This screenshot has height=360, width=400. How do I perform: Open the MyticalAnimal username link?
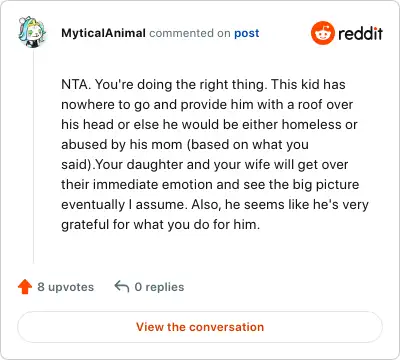point(103,33)
